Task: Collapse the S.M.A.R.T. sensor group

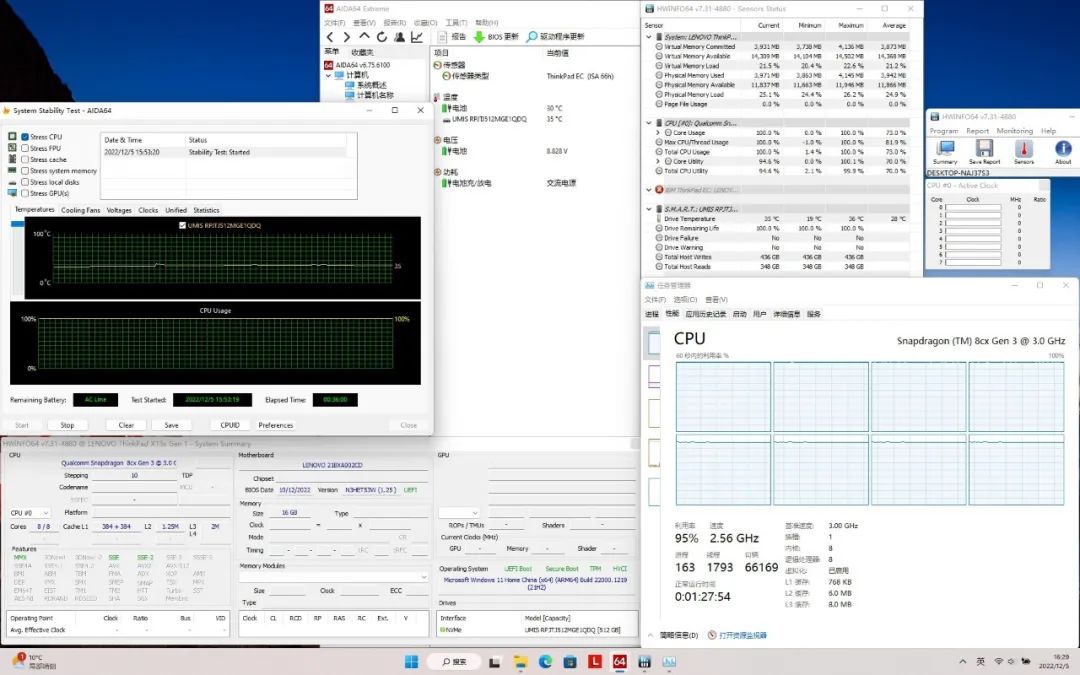Action: pyautogui.click(x=648, y=209)
